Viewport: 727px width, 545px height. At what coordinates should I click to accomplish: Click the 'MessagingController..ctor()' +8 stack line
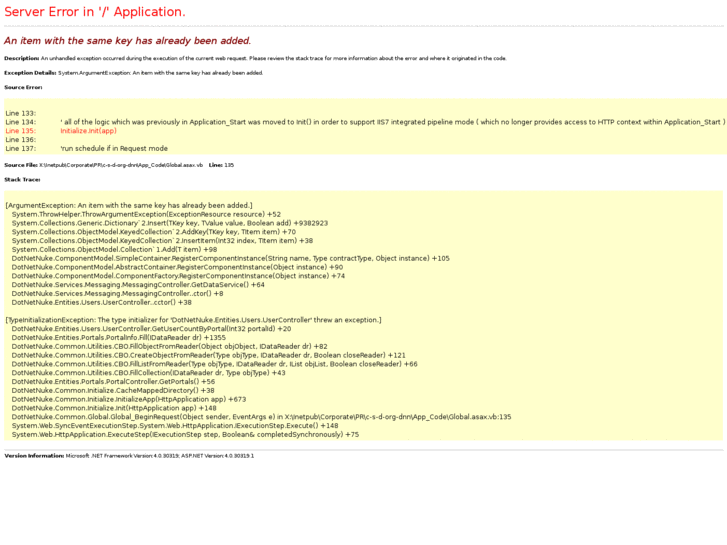(118, 294)
